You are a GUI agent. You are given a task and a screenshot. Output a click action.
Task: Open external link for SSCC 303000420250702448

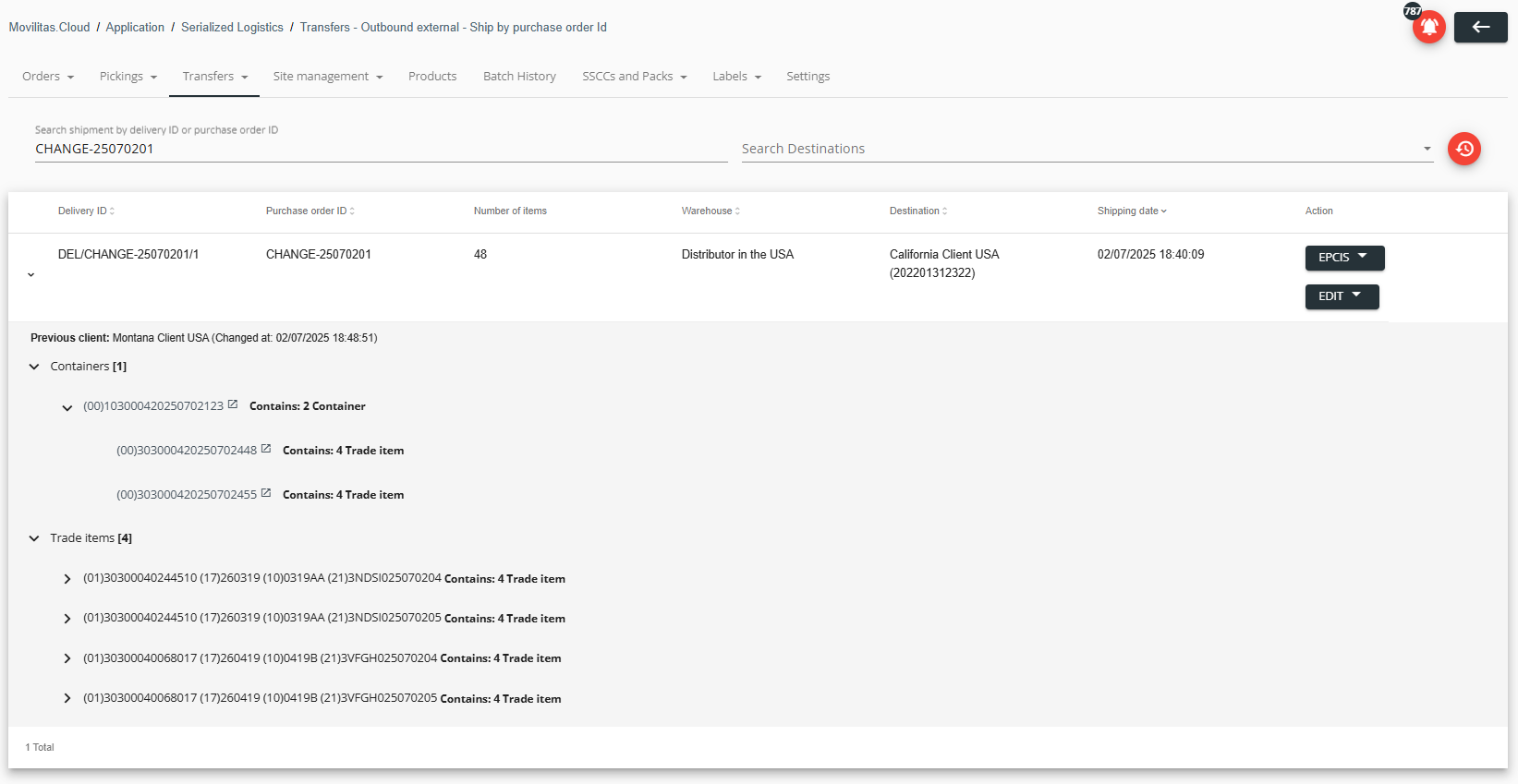point(266,449)
